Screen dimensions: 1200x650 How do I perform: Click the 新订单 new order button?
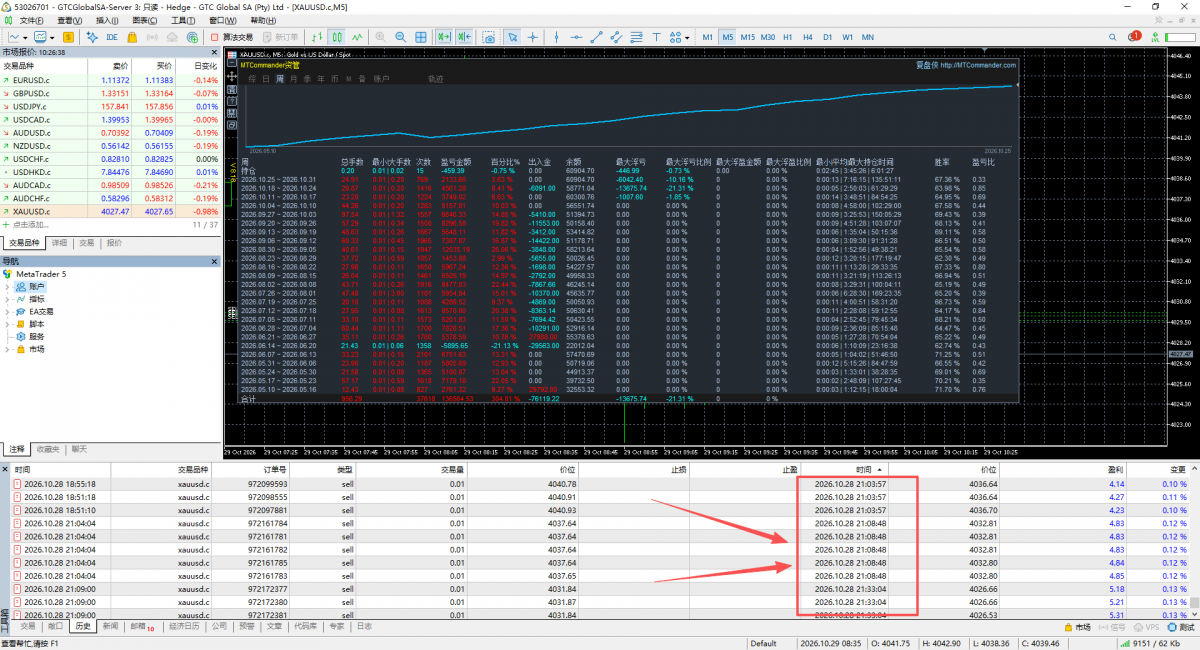pyautogui.click(x=280, y=37)
